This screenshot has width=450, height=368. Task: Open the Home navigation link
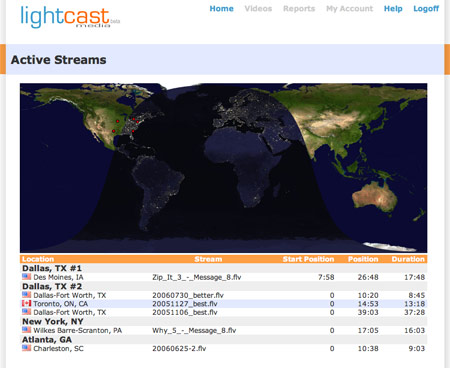221,9
